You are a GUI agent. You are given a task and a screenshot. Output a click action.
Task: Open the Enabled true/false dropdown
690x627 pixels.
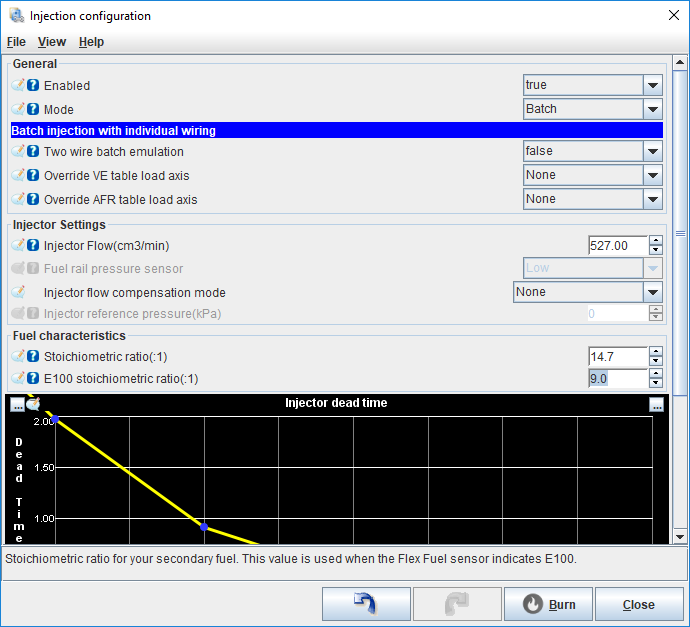coord(653,86)
